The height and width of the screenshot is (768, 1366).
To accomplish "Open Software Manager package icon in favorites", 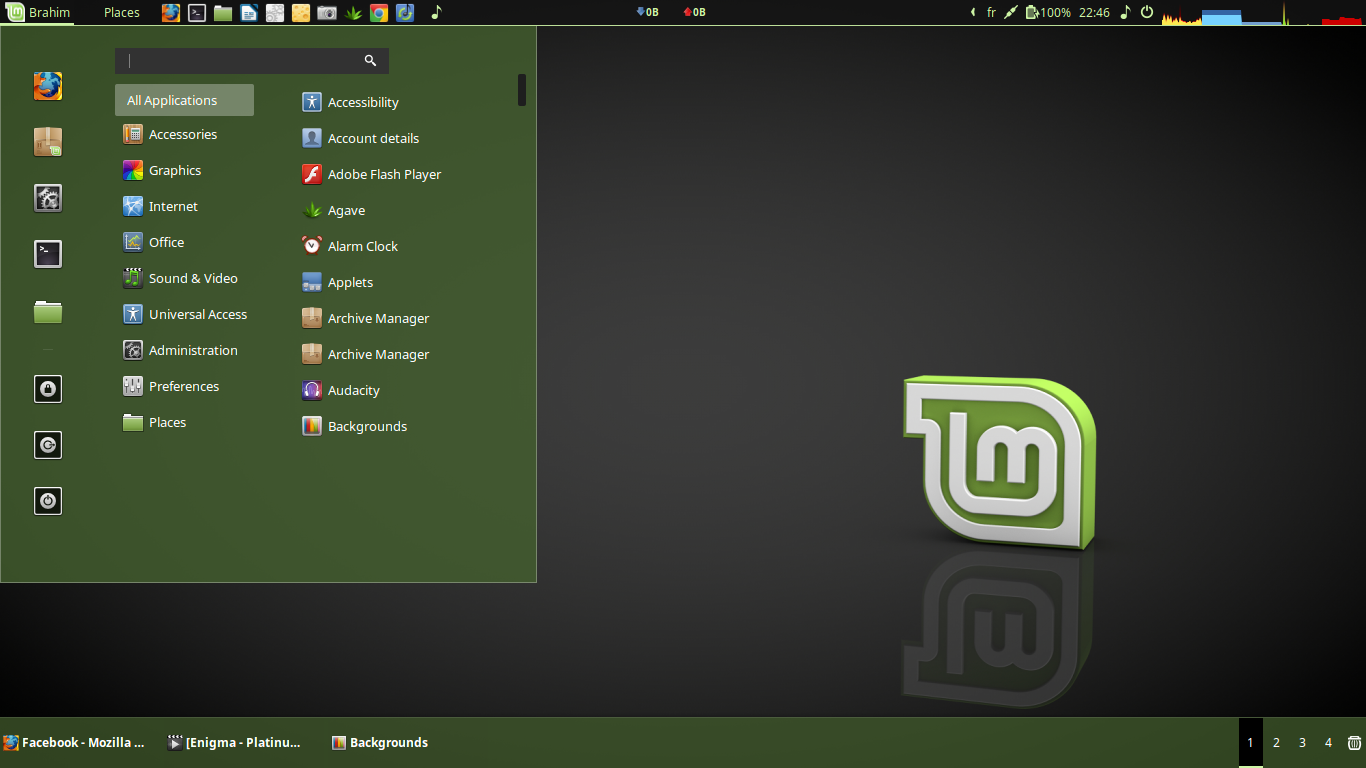I will coord(48,142).
